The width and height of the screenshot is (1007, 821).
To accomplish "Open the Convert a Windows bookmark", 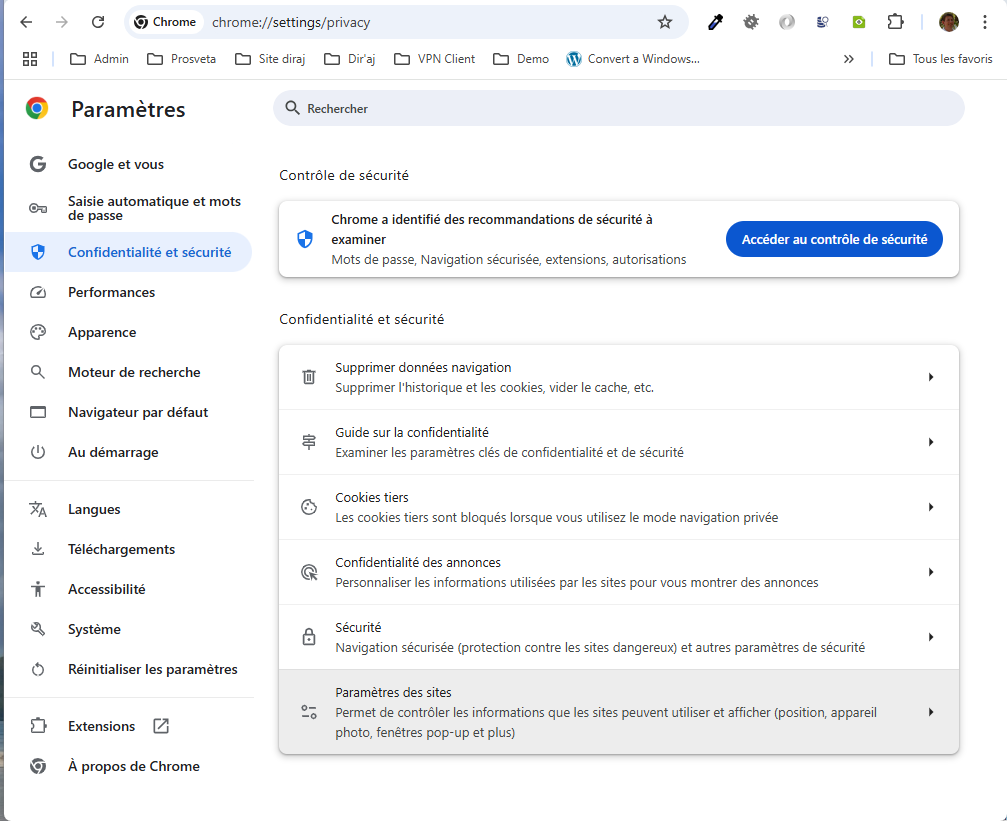I will coord(633,59).
